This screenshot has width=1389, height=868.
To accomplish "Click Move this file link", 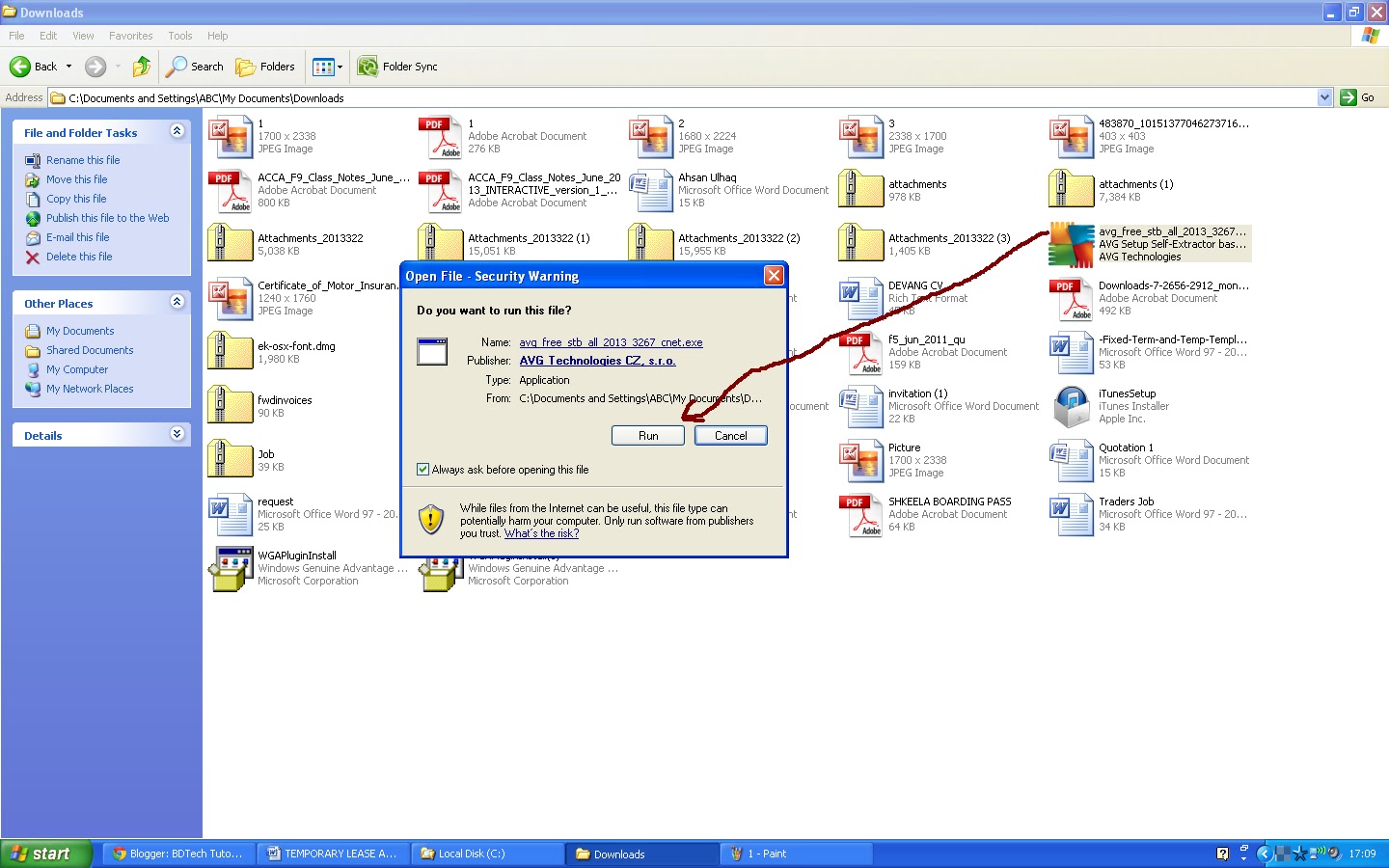I will [x=77, y=179].
